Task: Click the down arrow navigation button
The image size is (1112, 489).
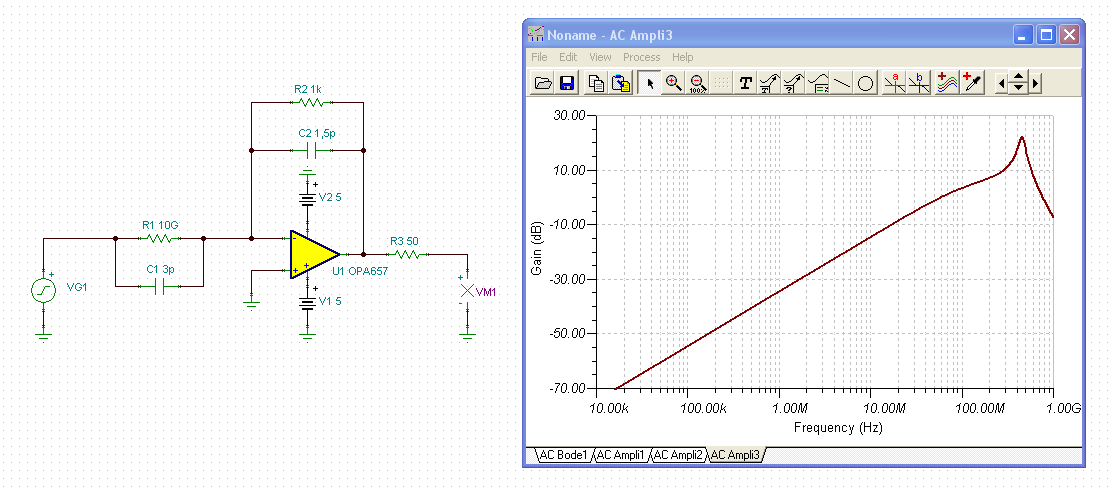Action: [x=1018, y=89]
